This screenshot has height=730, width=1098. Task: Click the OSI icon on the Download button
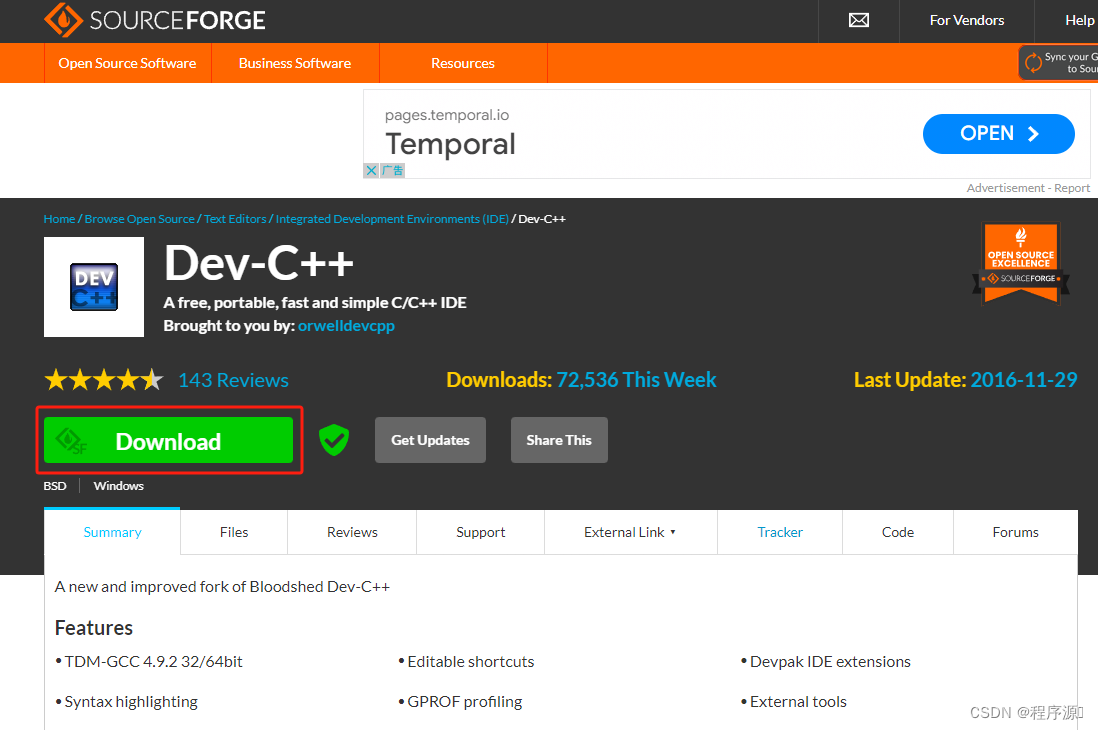pos(70,440)
